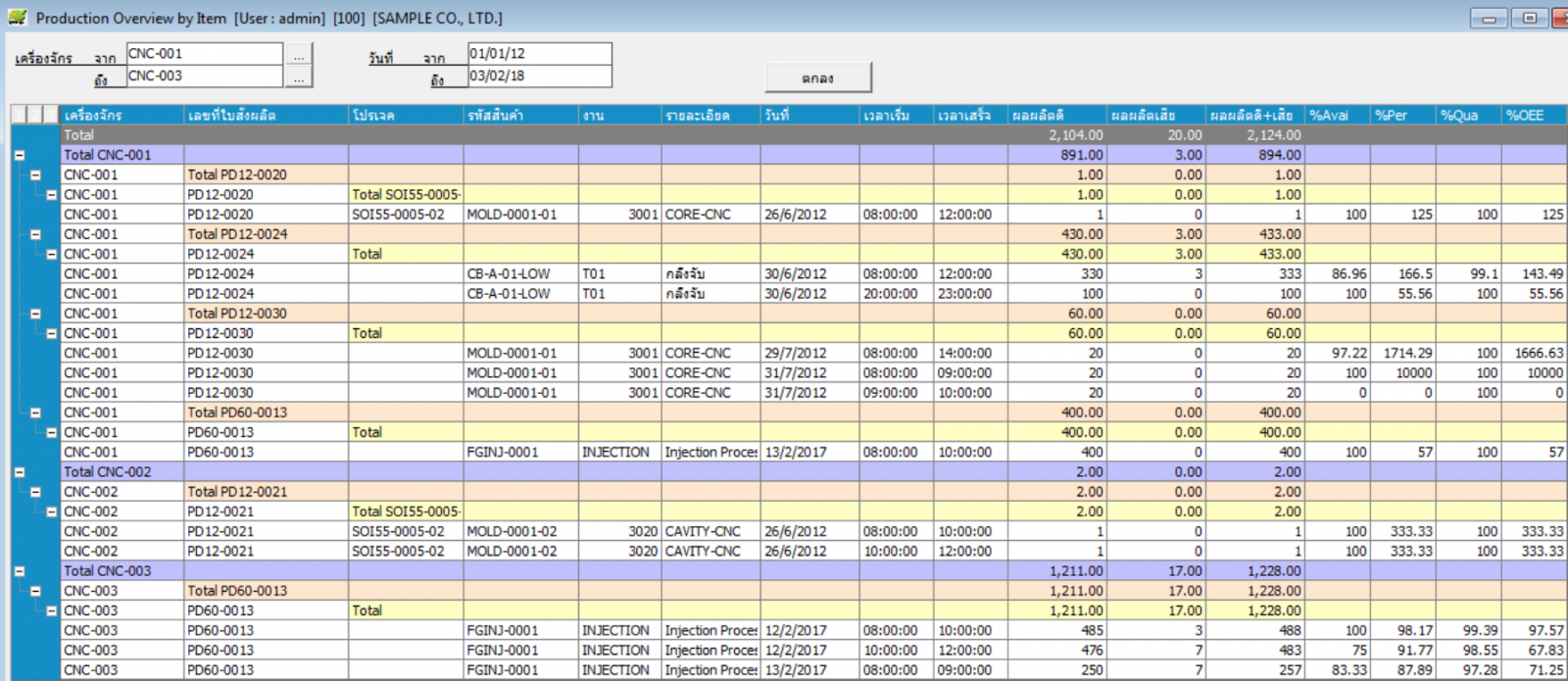Select the grand total cell 2,104.00
The width and height of the screenshot is (1568, 681).
point(1057,135)
